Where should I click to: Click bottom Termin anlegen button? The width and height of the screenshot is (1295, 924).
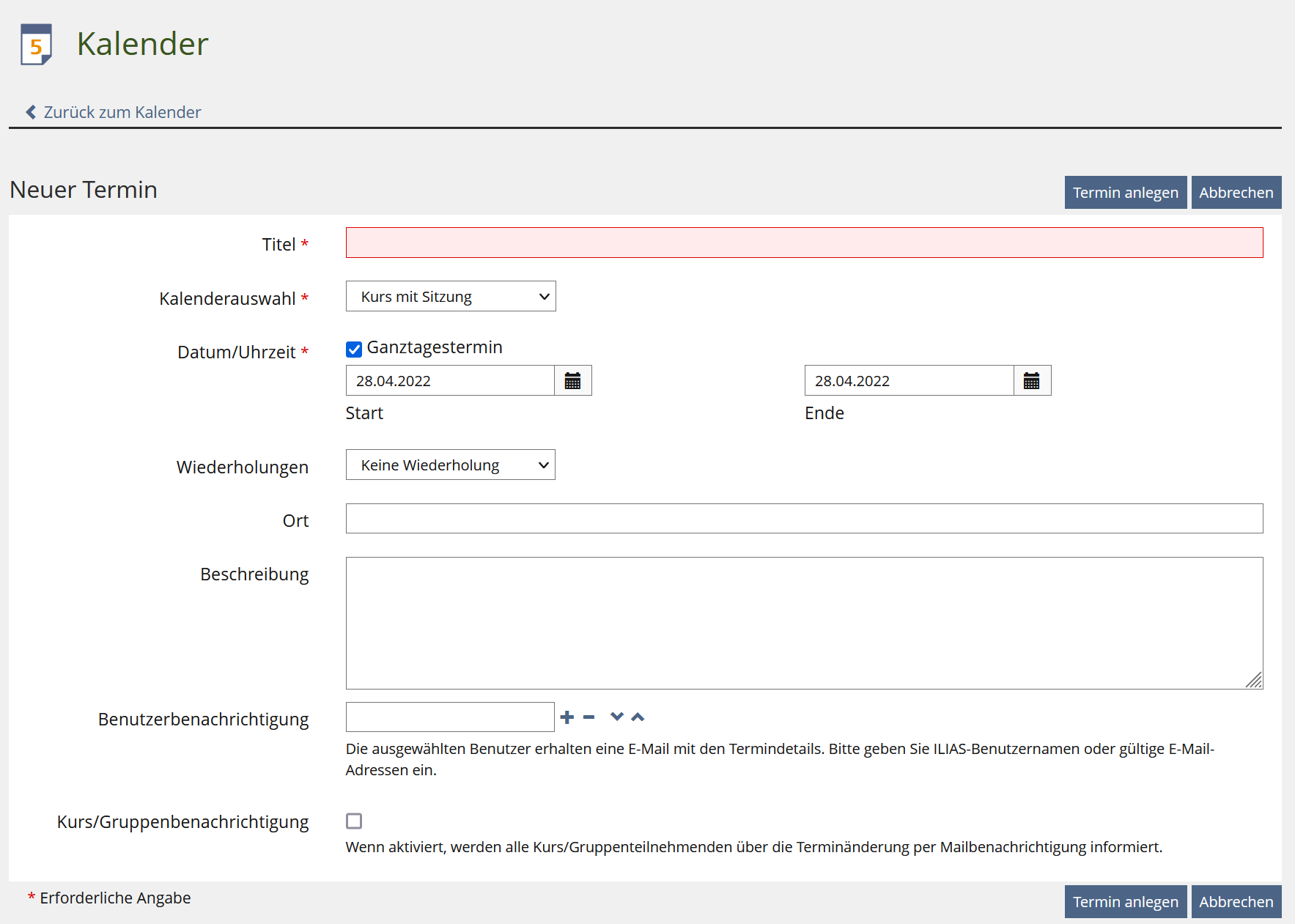(x=1125, y=902)
